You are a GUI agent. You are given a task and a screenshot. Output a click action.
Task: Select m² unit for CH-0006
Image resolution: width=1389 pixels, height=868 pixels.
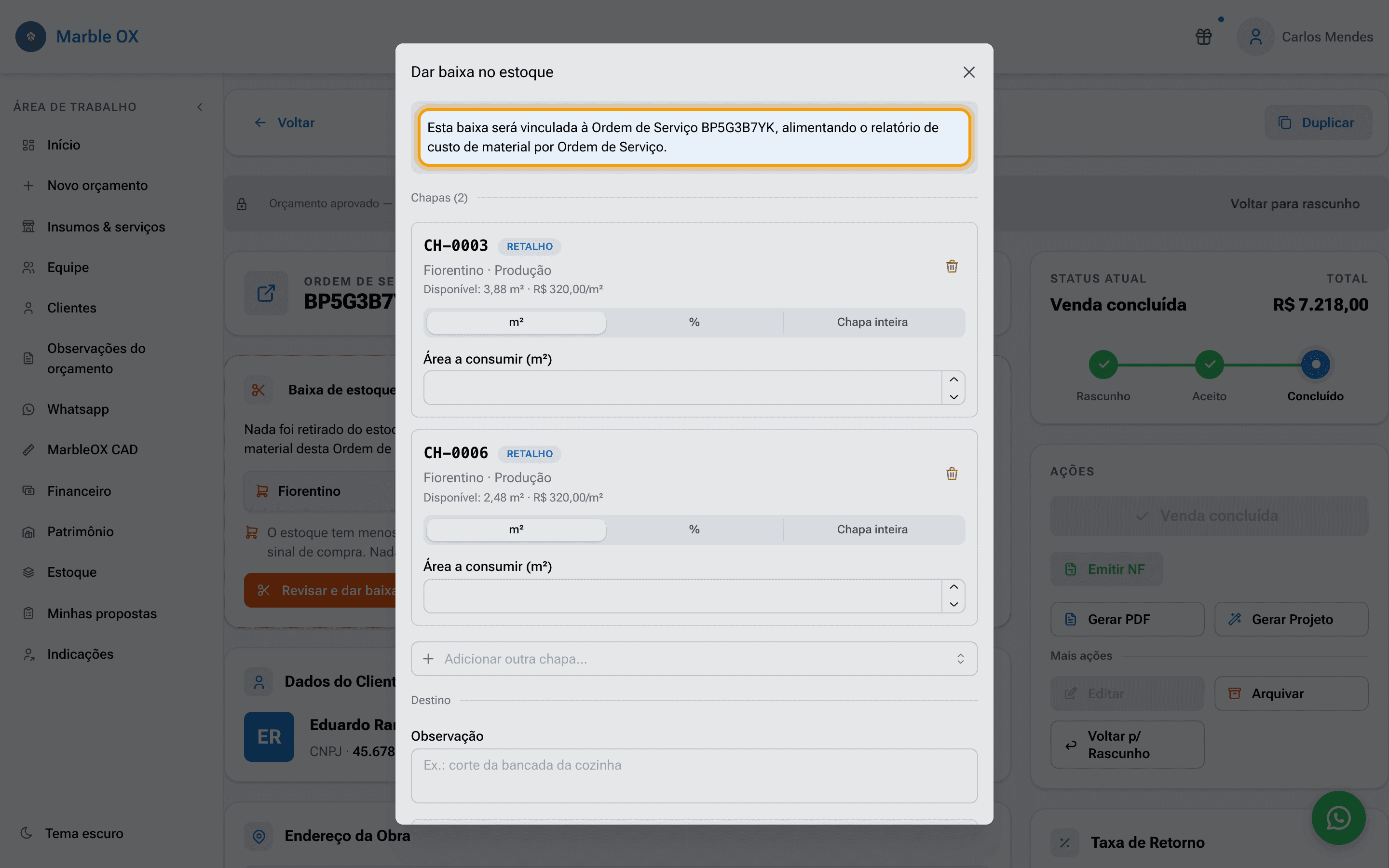point(516,529)
